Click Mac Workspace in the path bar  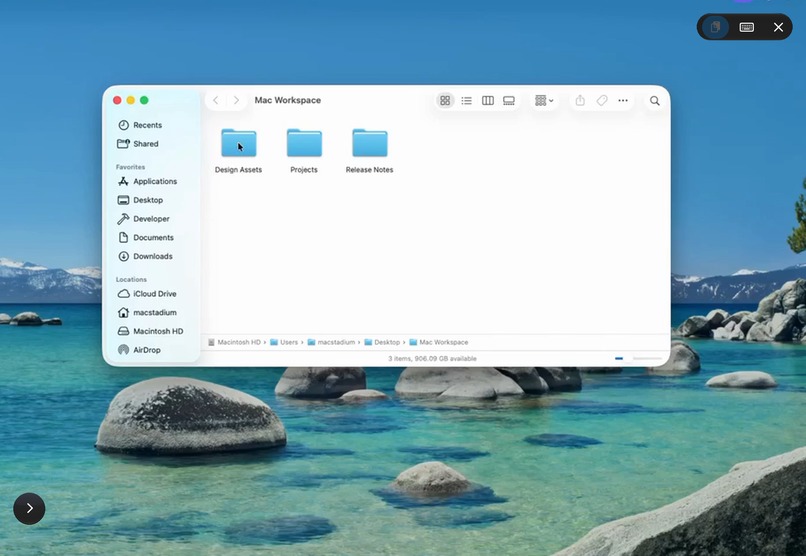point(439,342)
